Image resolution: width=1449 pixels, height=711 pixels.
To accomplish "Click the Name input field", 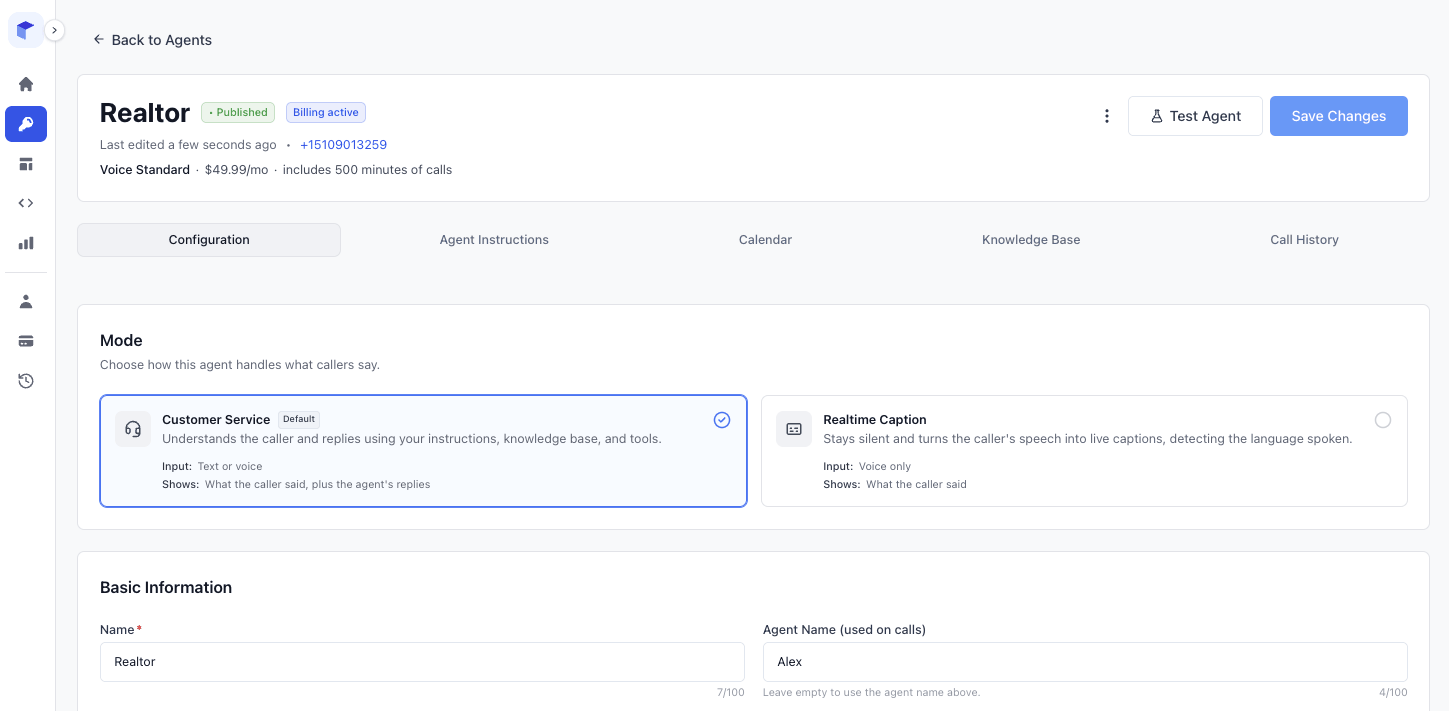I will click(x=422, y=662).
